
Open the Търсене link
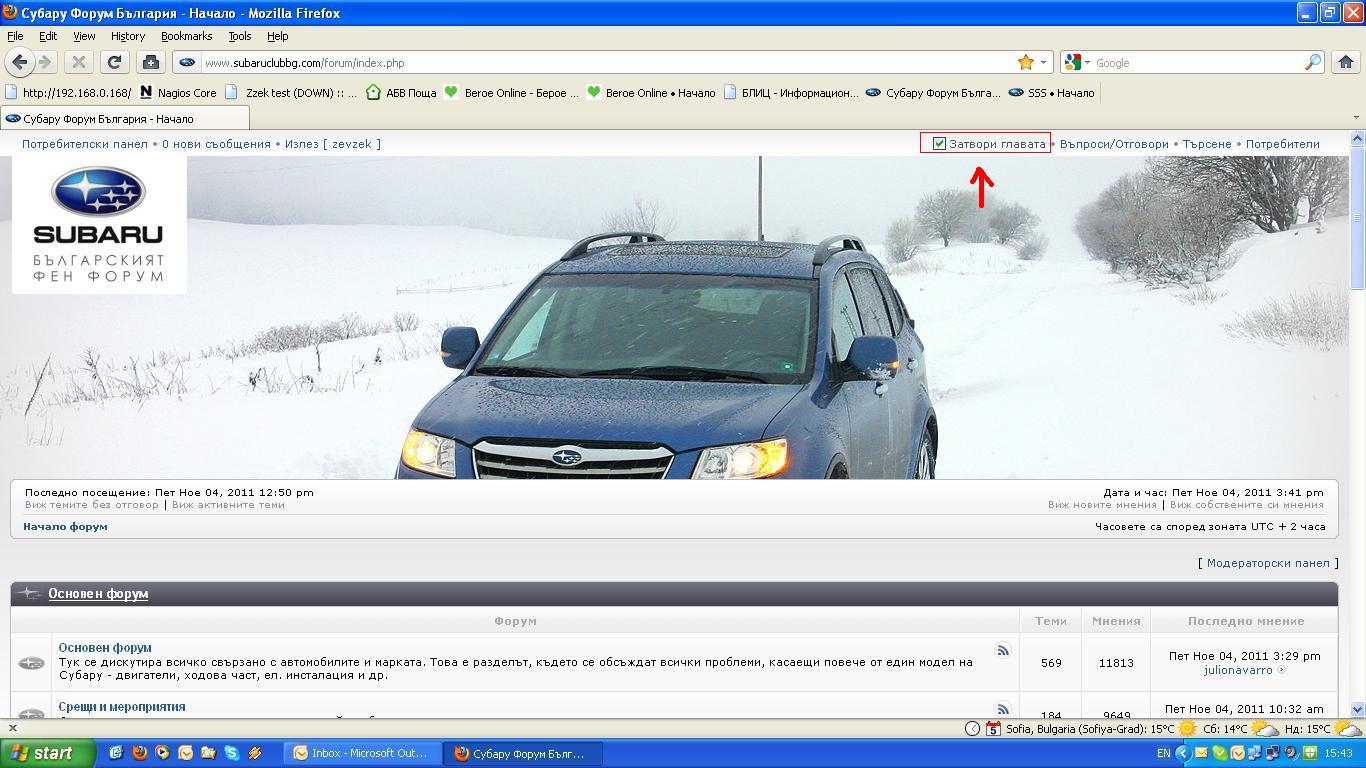[x=1207, y=144]
